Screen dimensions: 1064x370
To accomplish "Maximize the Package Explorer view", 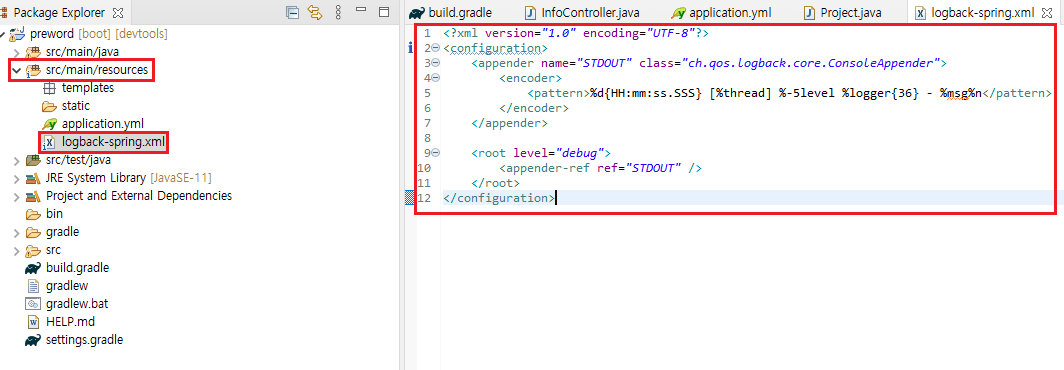I will coord(384,12).
